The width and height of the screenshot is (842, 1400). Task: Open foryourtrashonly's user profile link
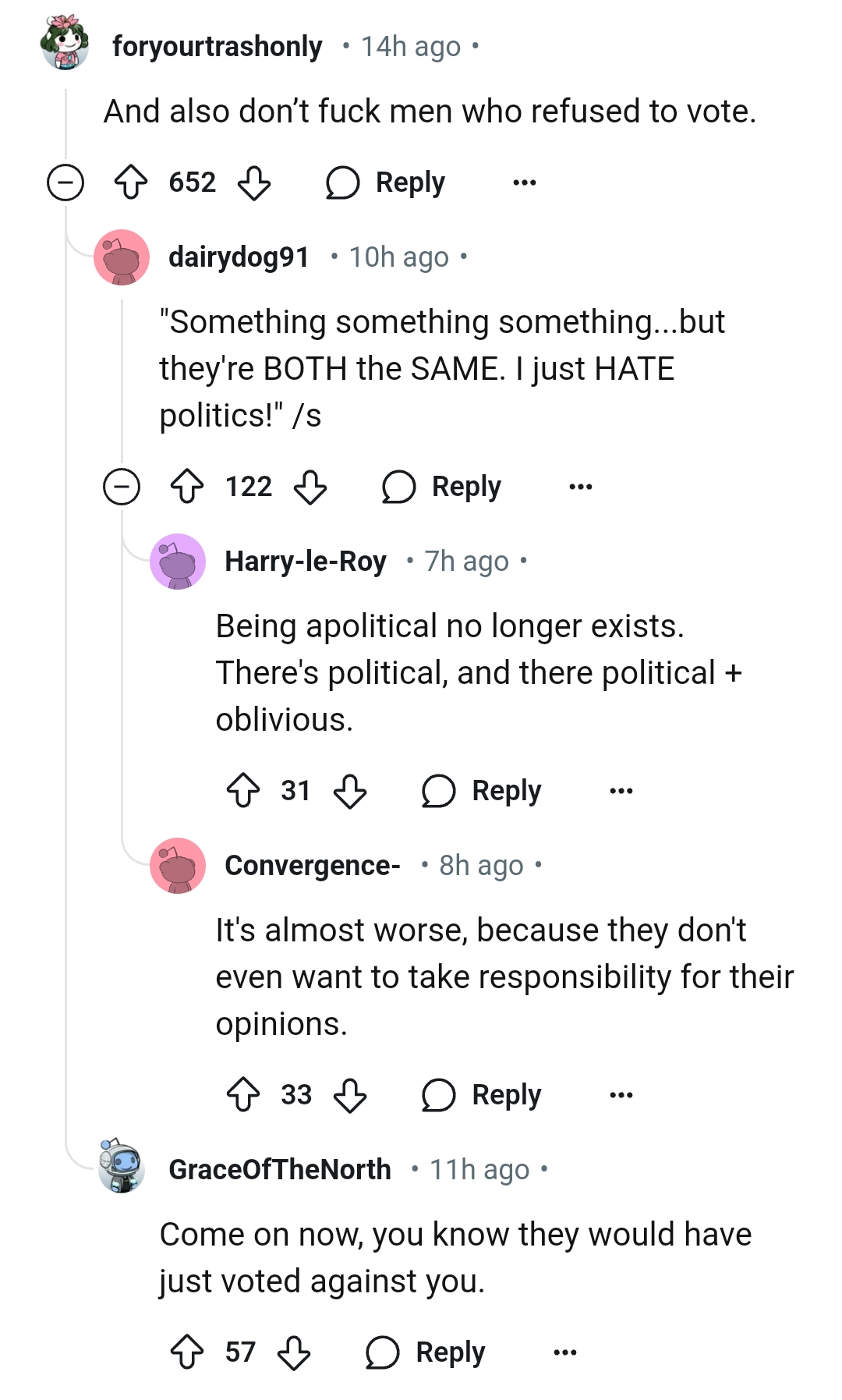click(x=217, y=47)
